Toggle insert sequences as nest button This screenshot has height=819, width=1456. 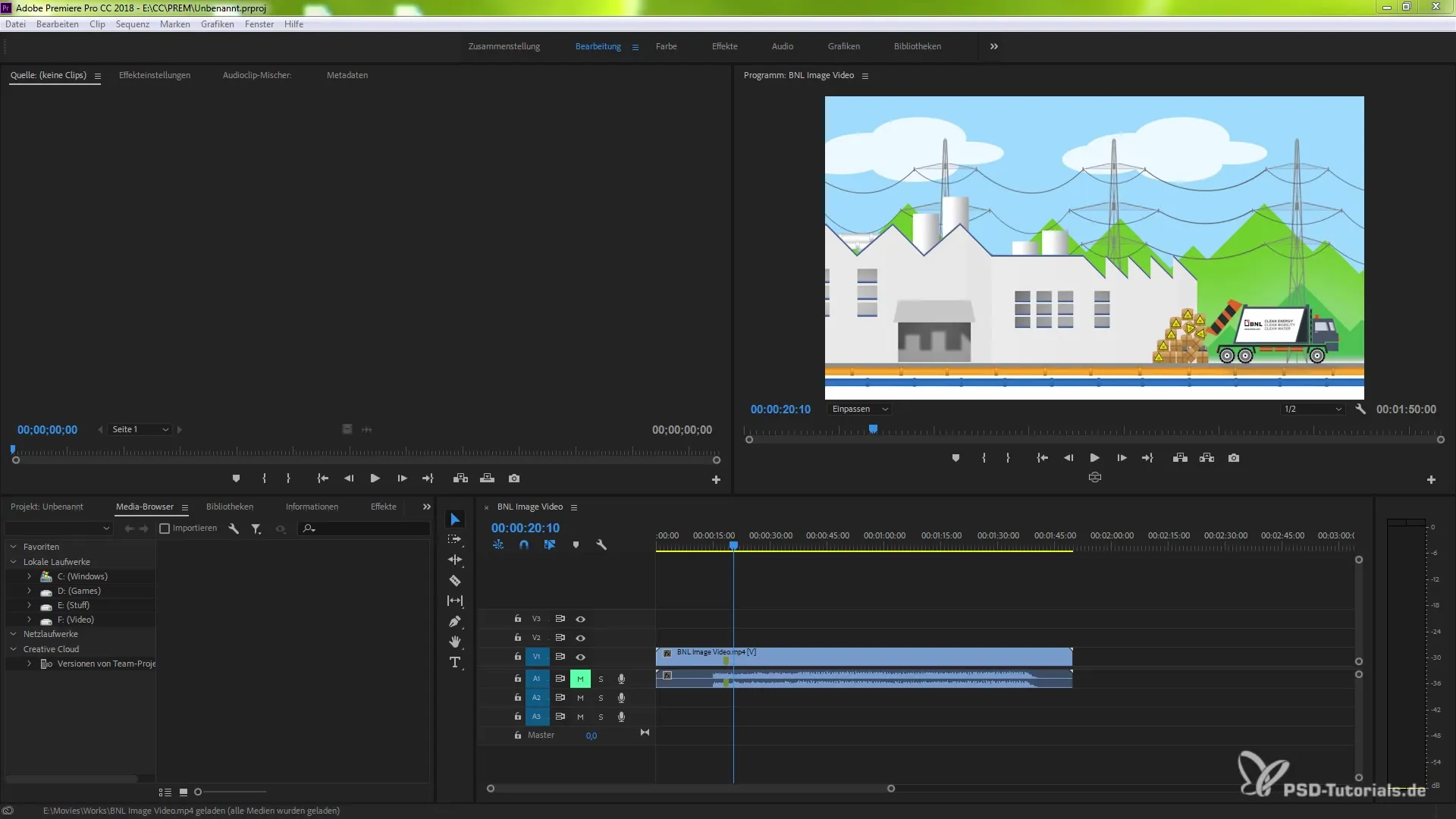498,544
